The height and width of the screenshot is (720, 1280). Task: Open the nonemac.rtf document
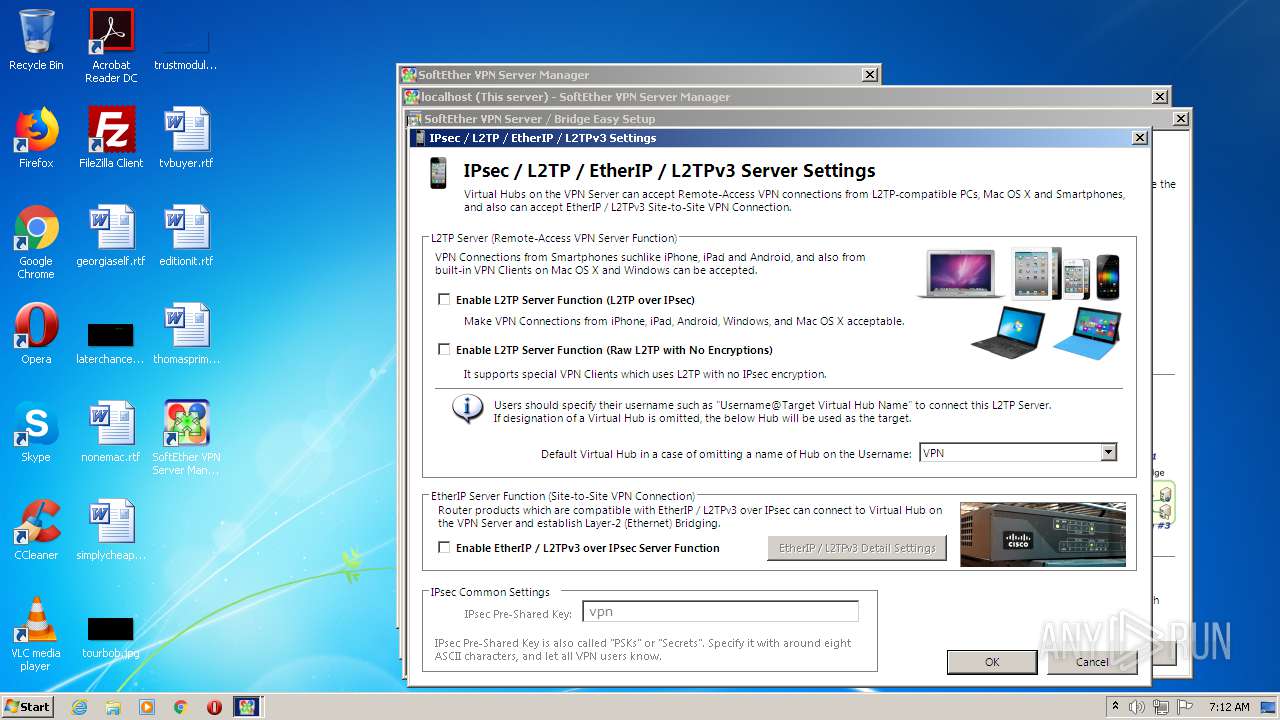click(111, 432)
